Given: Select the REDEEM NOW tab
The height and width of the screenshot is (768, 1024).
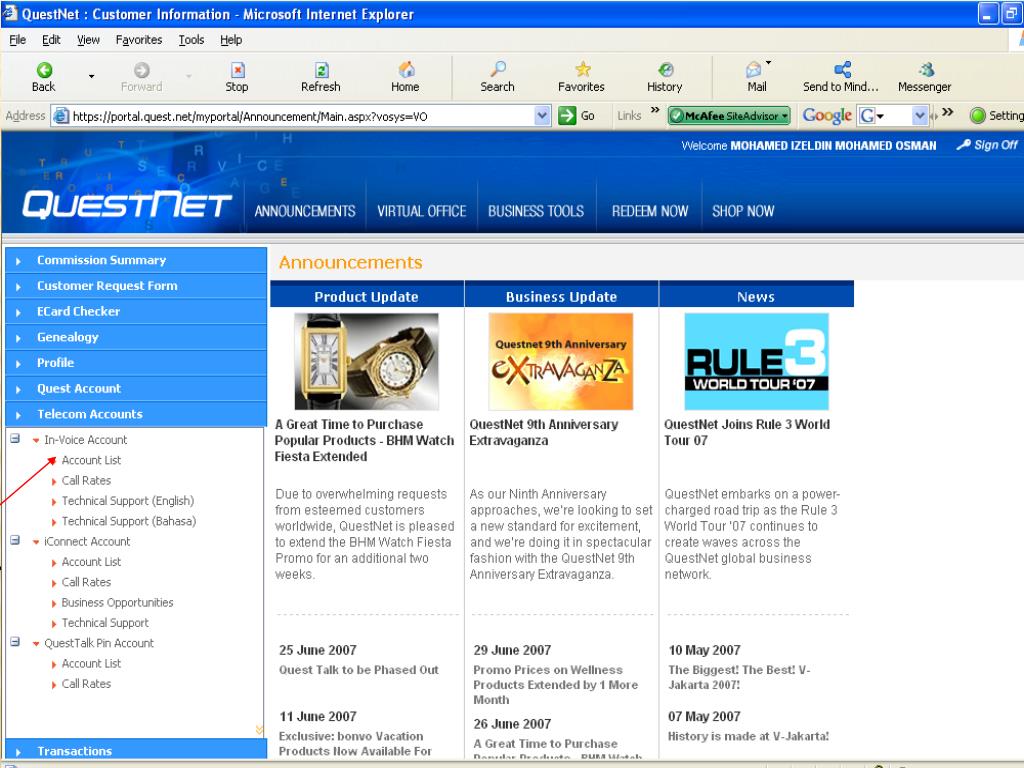Looking at the screenshot, I should coord(650,211).
